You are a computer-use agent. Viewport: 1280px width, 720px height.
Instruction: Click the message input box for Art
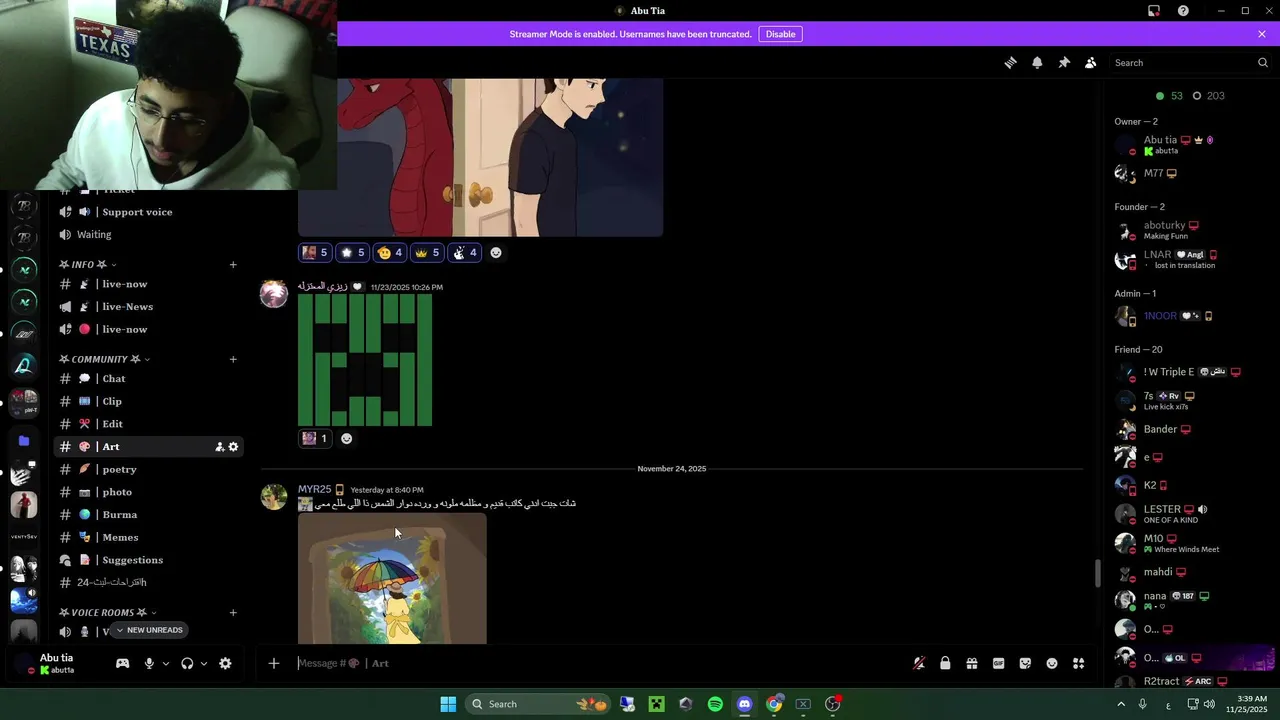[x=600, y=663]
